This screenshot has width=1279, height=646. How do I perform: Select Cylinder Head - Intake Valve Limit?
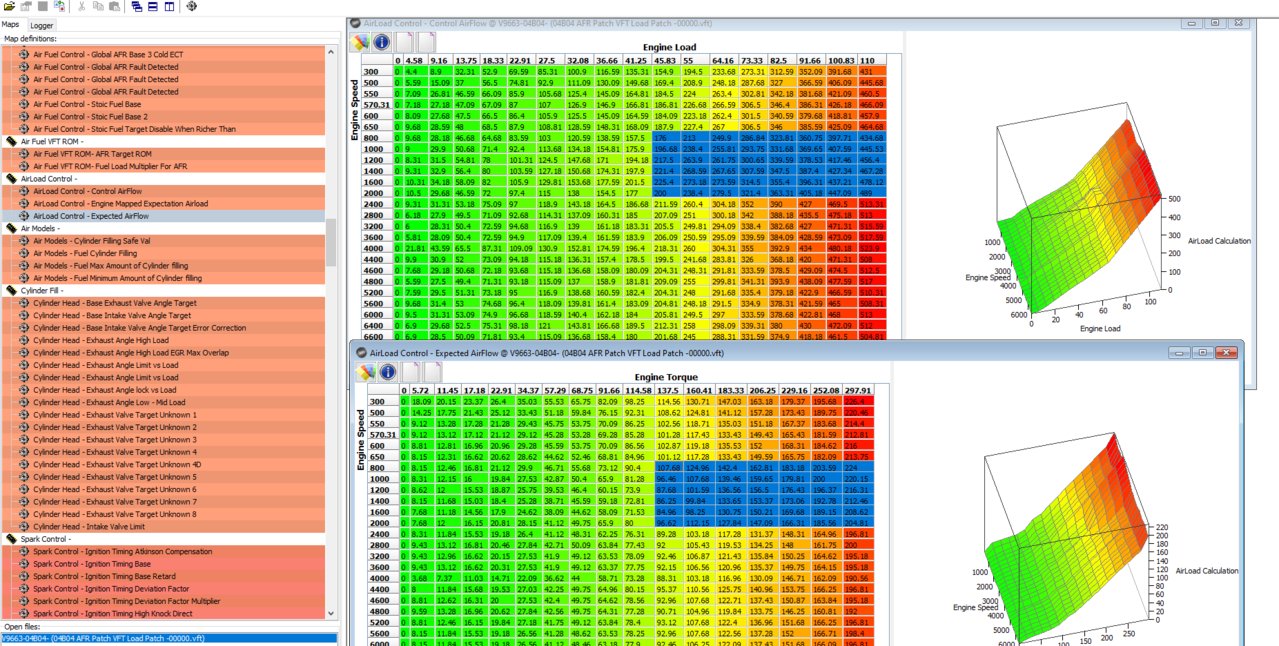163,526
